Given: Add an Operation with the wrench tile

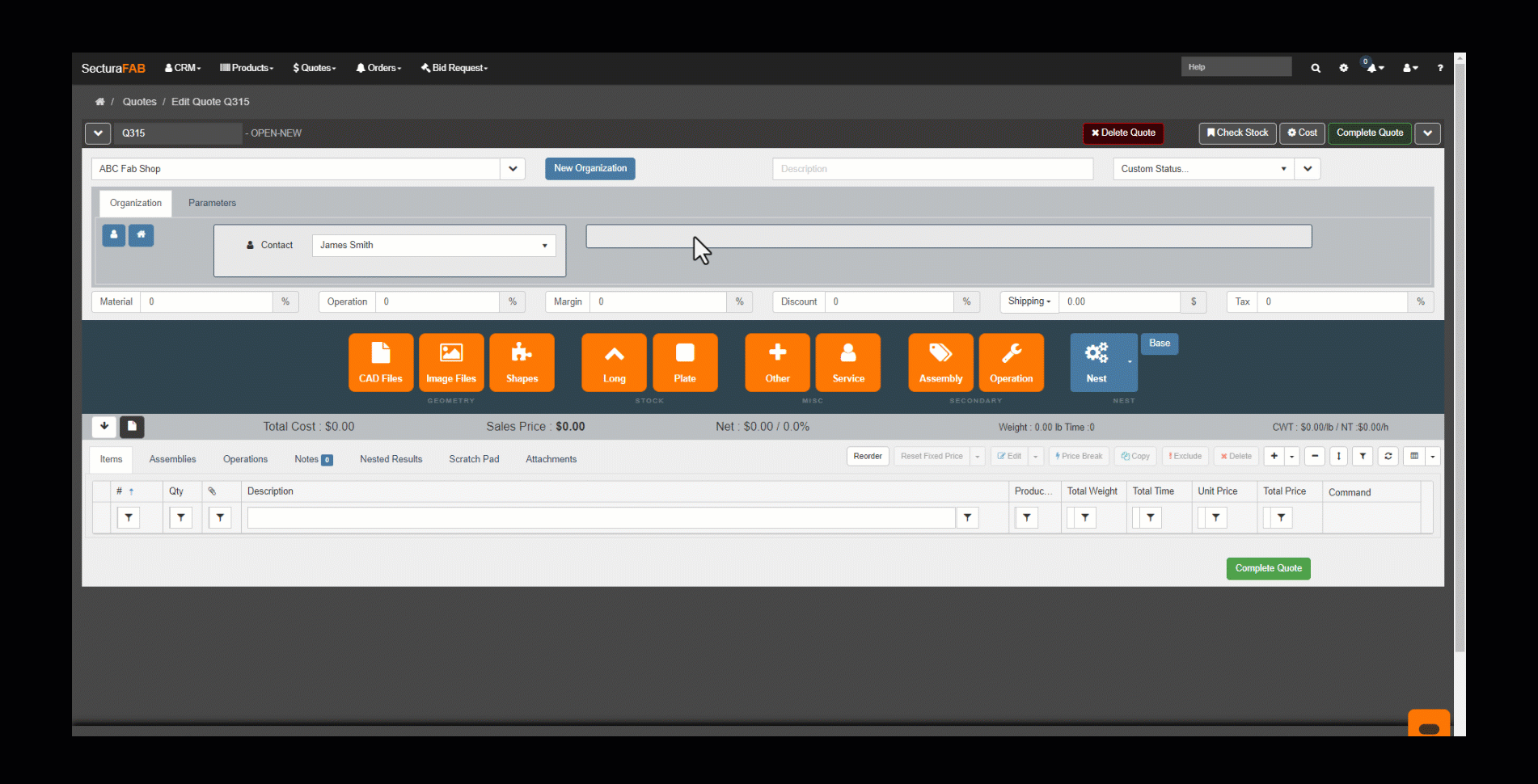Looking at the screenshot, I should [x=1011, y=362].
